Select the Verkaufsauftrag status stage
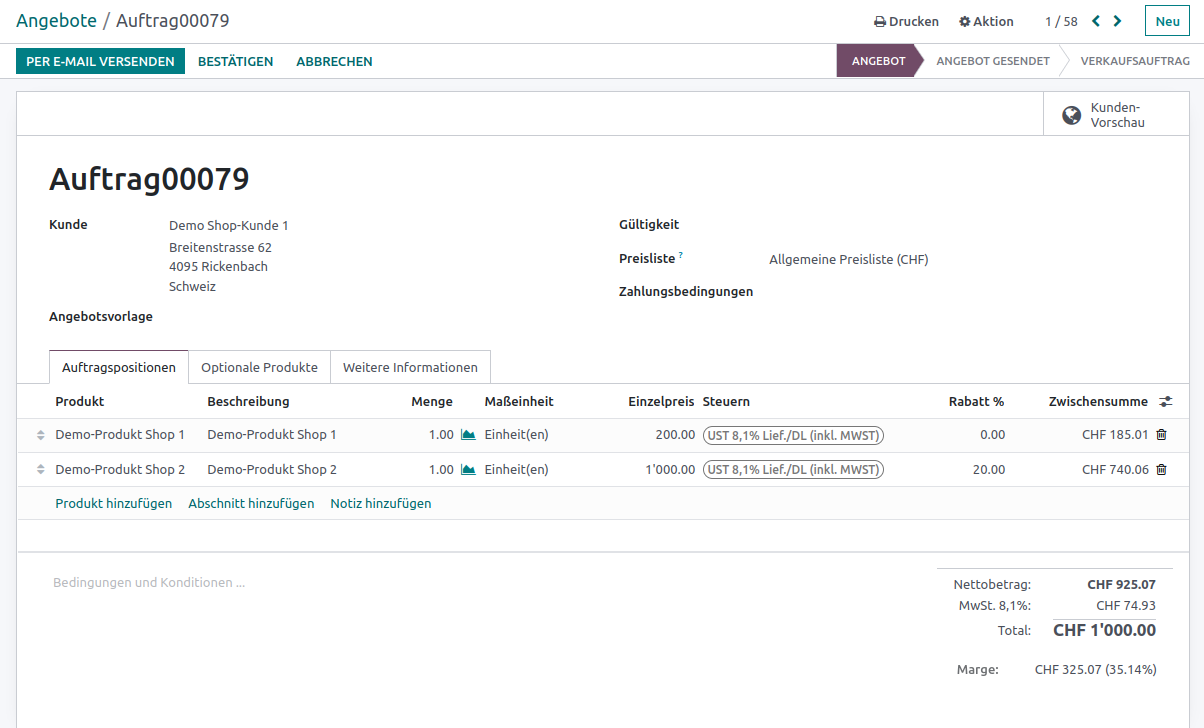Image resolution: width=1204 pixels, height=728 pixels. [x=1134, y=61]
